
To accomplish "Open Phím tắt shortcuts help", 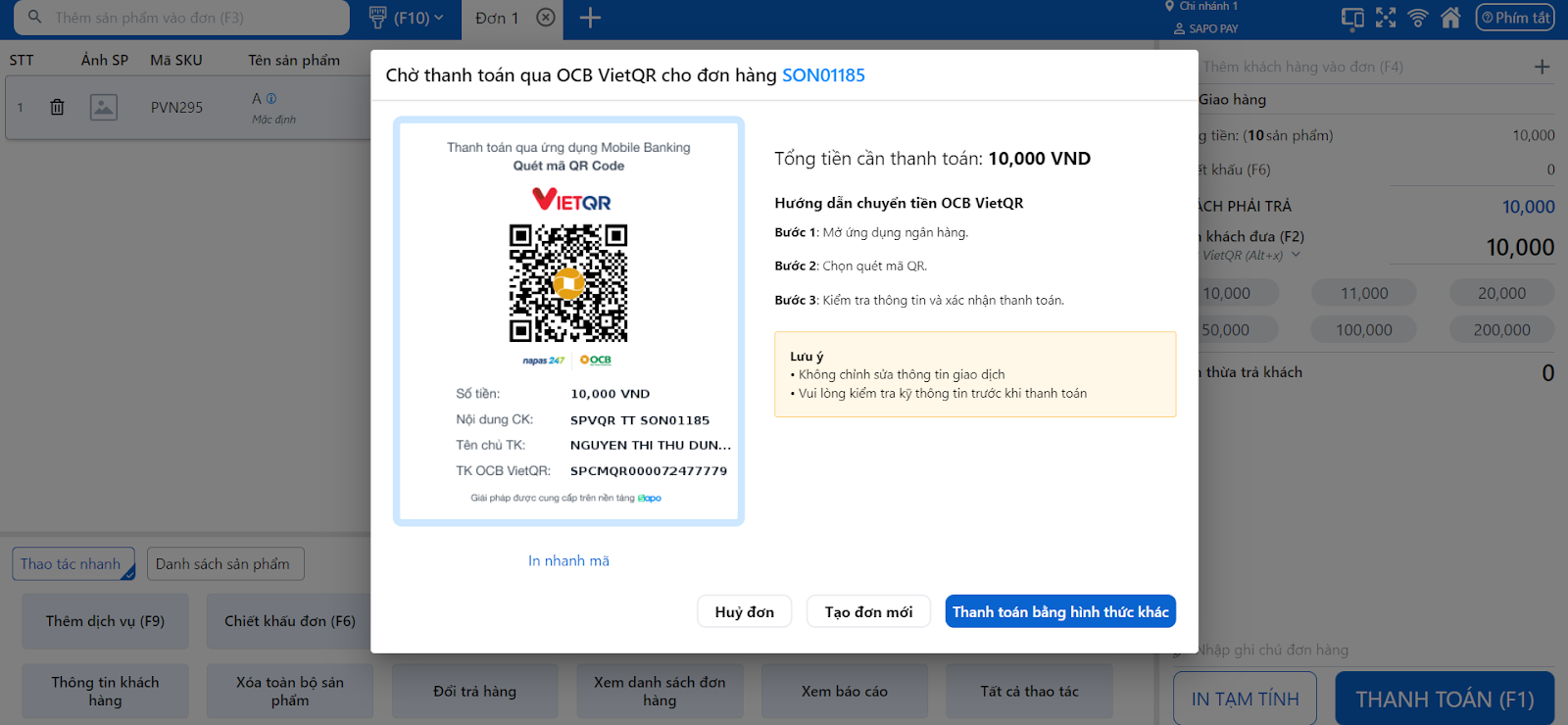I will click(1515, 18).
